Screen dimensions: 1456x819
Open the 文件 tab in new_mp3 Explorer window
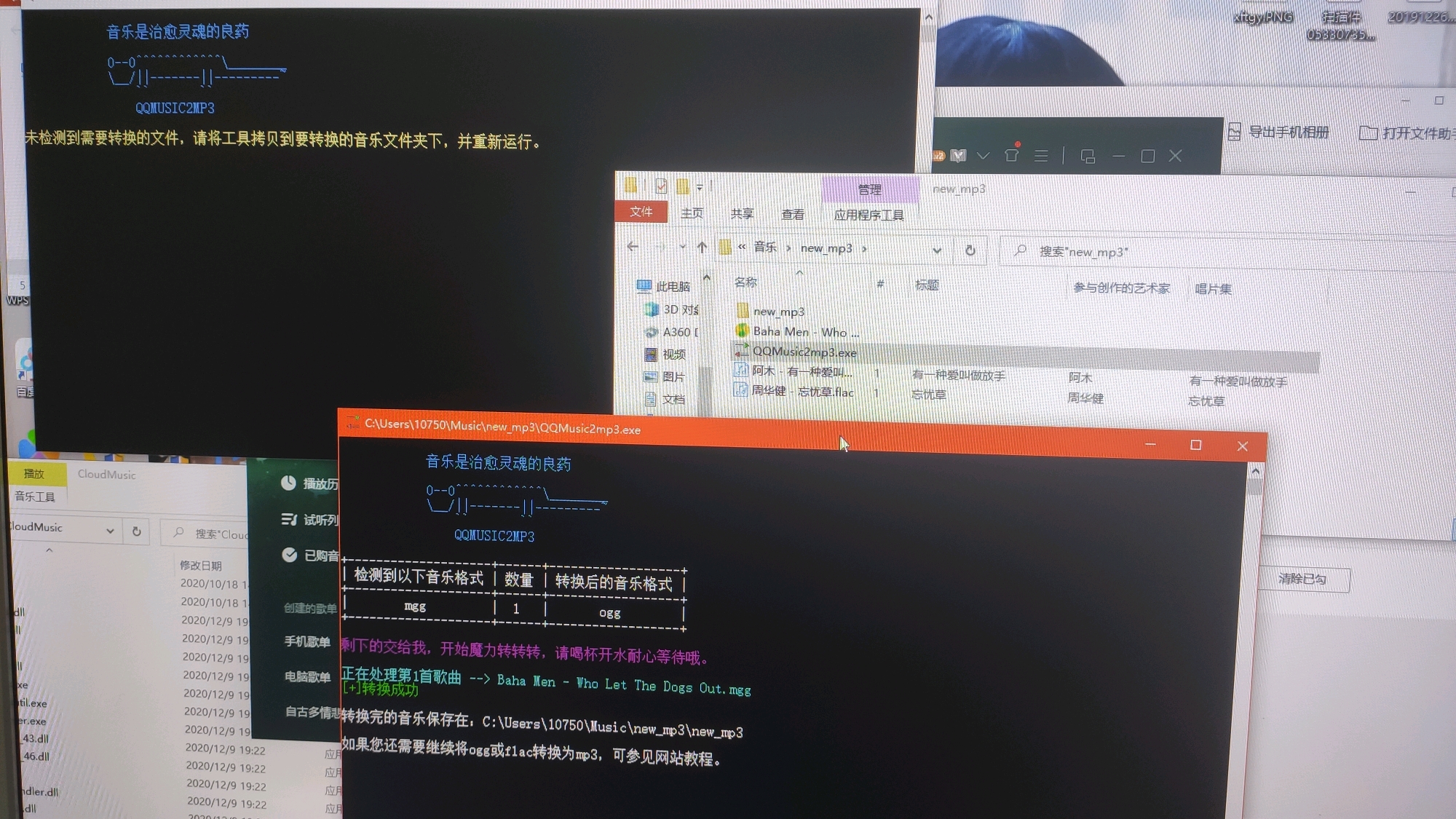[641, 211]
